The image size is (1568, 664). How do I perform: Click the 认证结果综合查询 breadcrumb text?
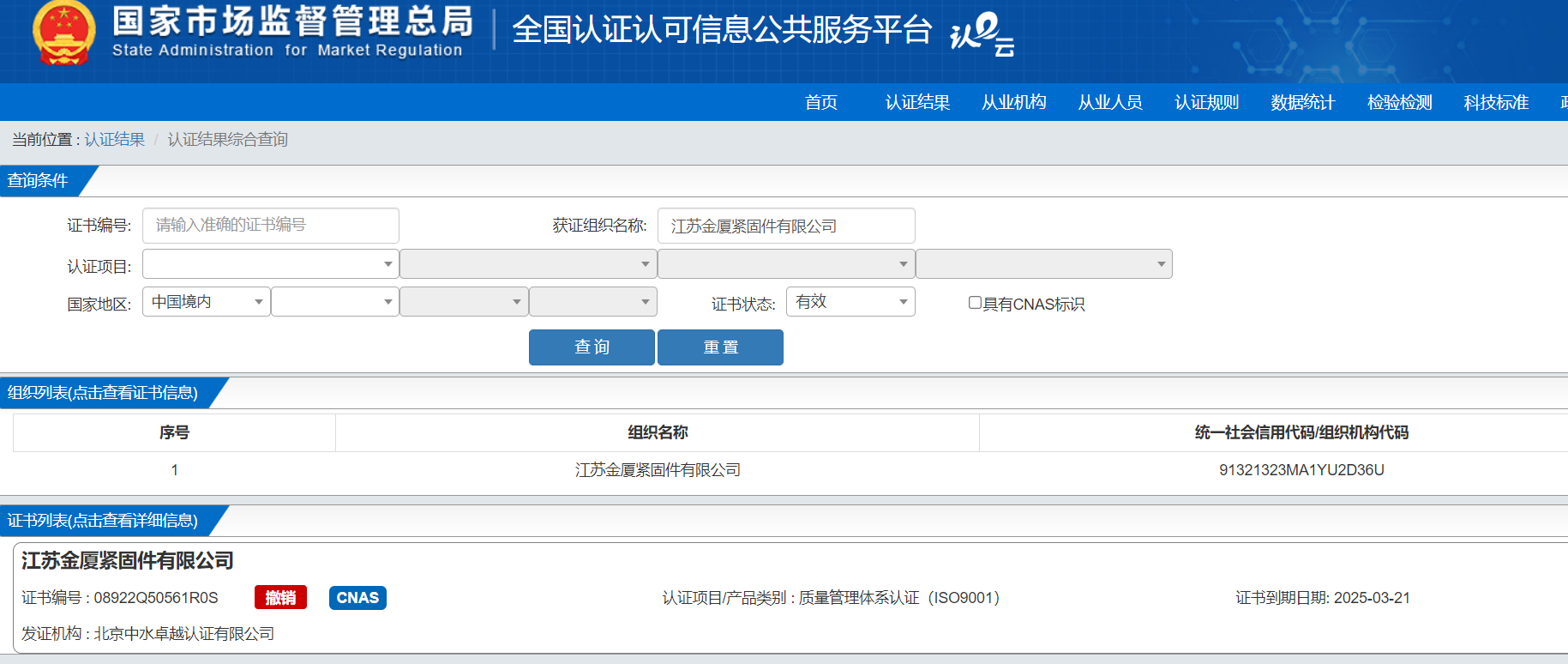click(x=227, y=139)
